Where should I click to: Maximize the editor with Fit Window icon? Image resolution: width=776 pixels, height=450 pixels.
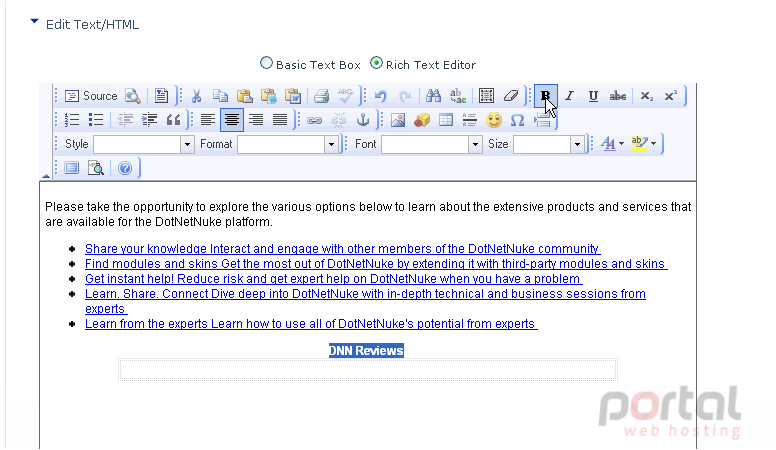(x=72, y=168)
